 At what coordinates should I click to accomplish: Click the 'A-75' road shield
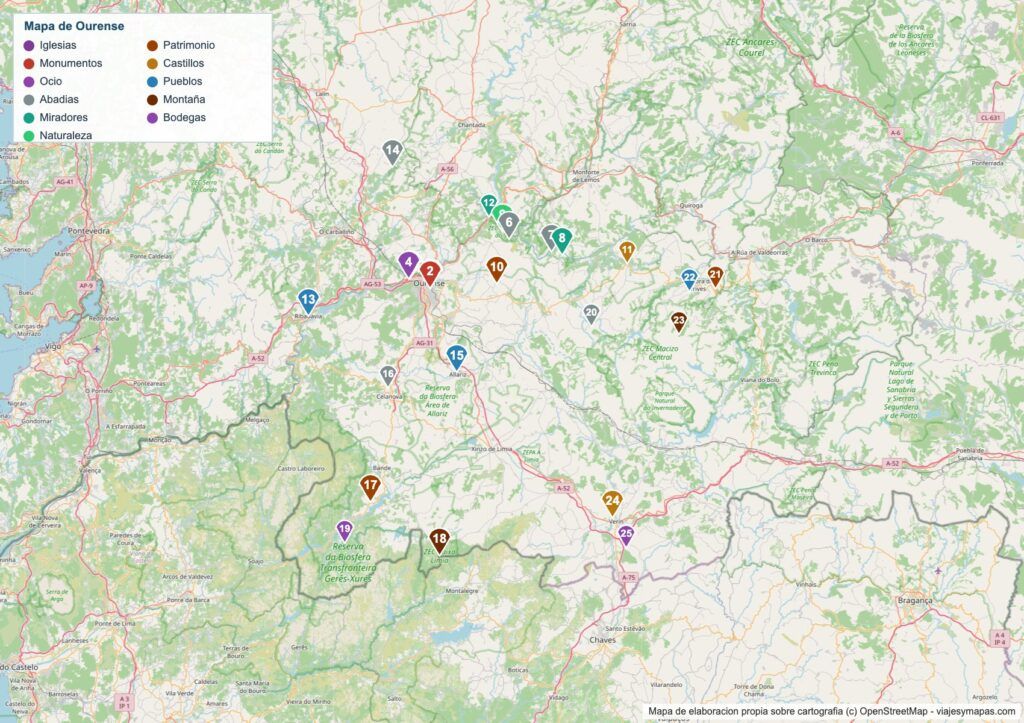pos(628,577)
